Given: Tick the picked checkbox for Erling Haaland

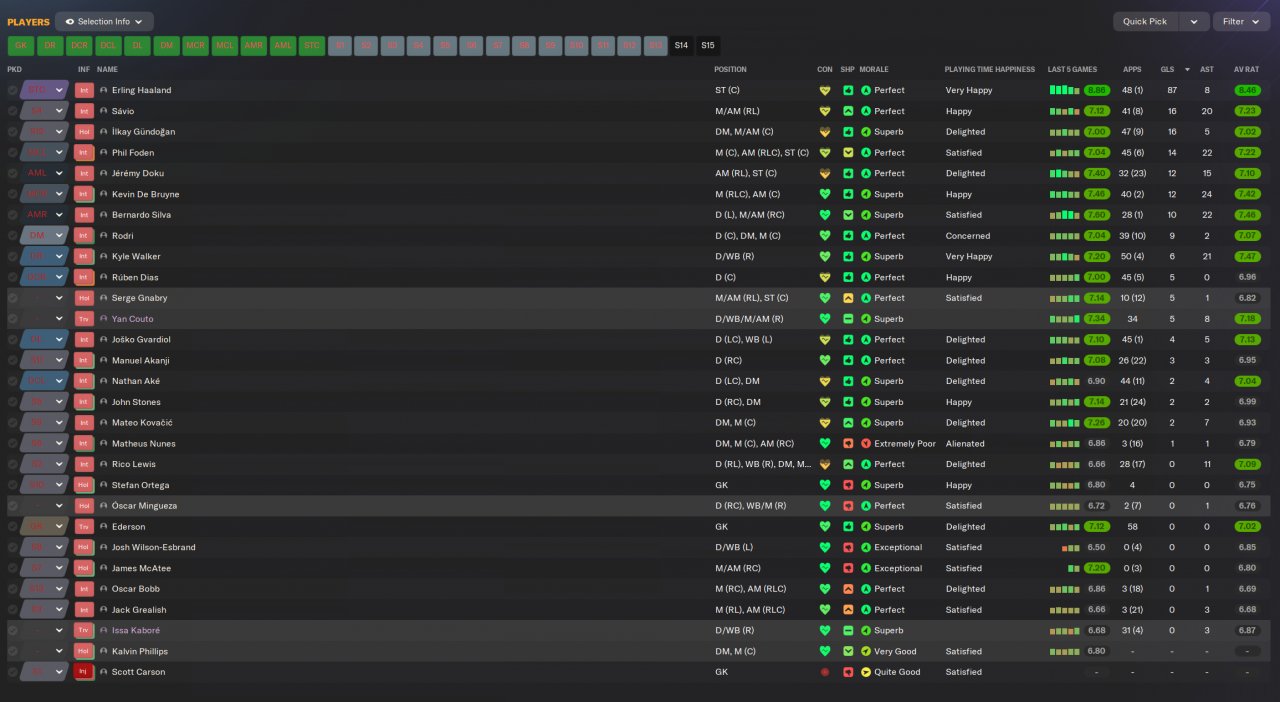Looking at the screenshot, I should pos(12,90).
